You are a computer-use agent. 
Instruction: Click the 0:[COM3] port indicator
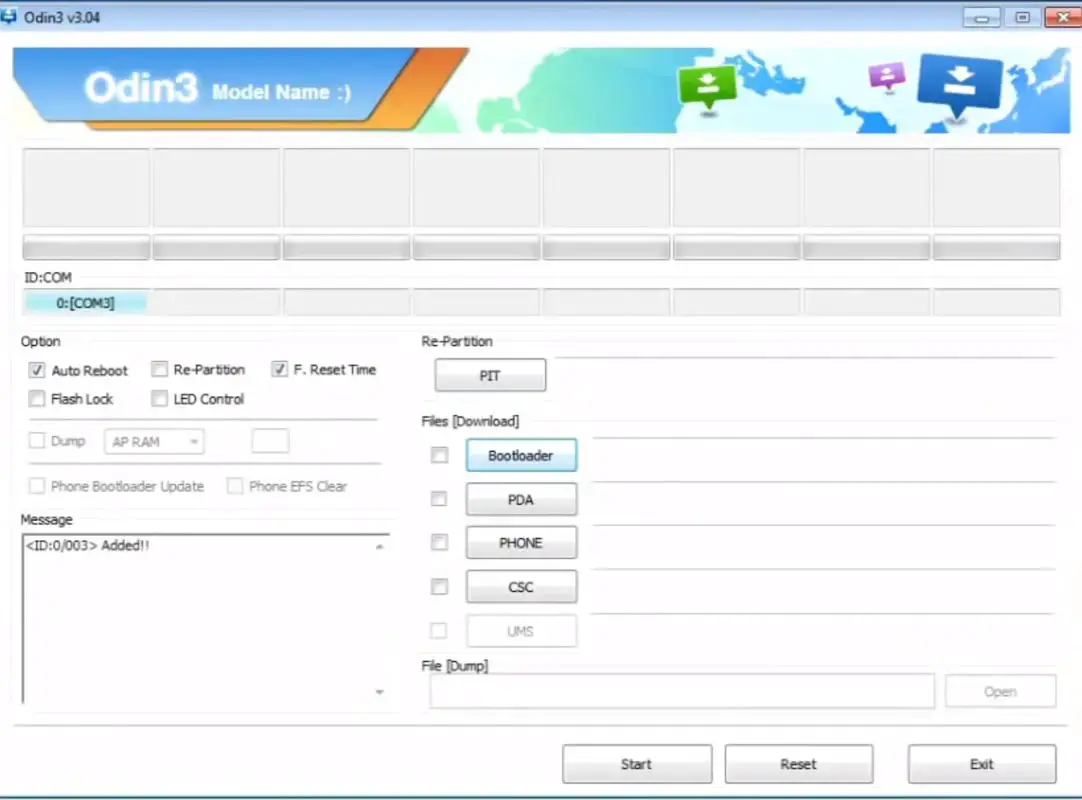(85, 303)
